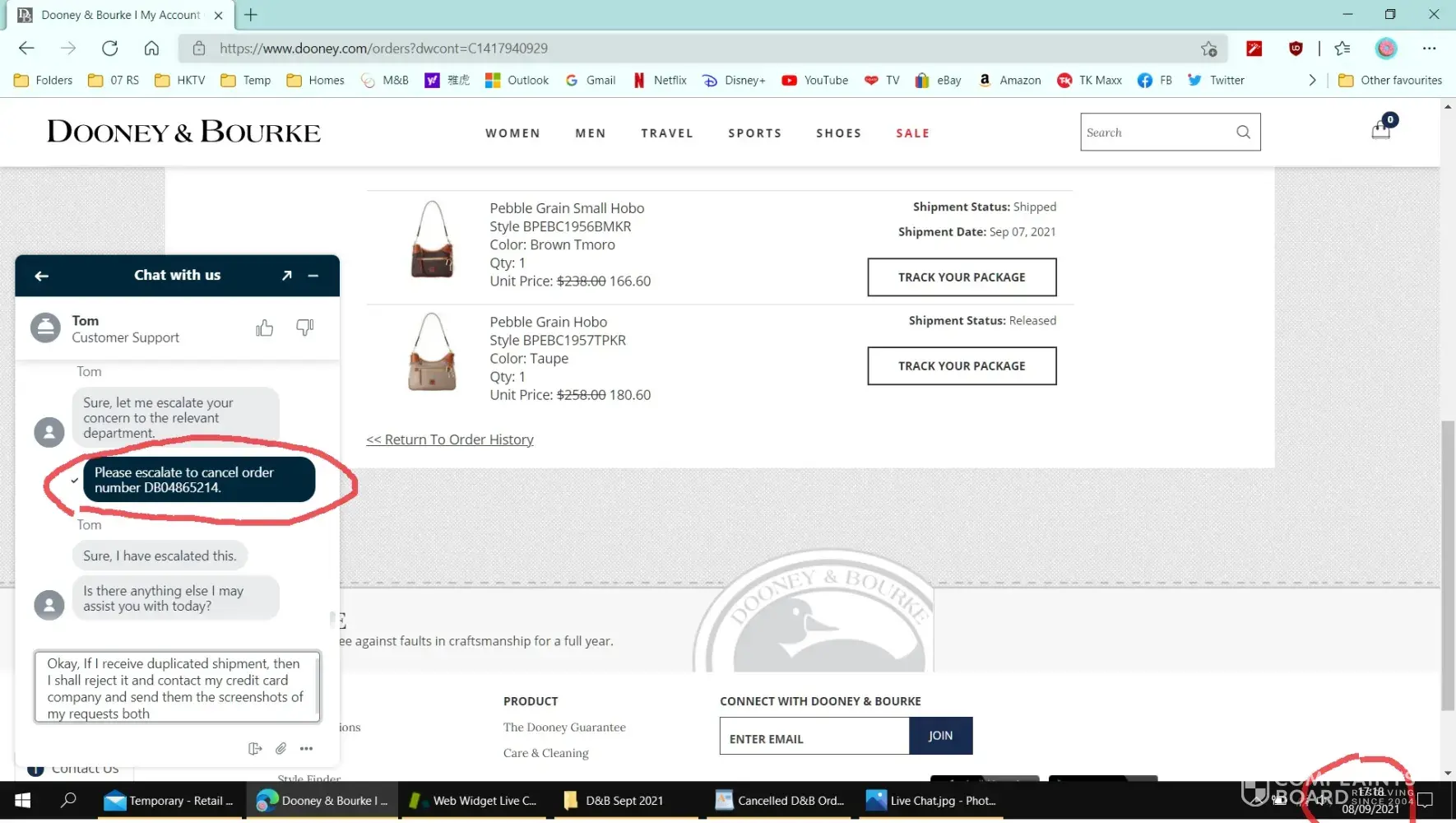Click the uBlock shield extension icon

pyautogui.click(x=1296, y=49)
